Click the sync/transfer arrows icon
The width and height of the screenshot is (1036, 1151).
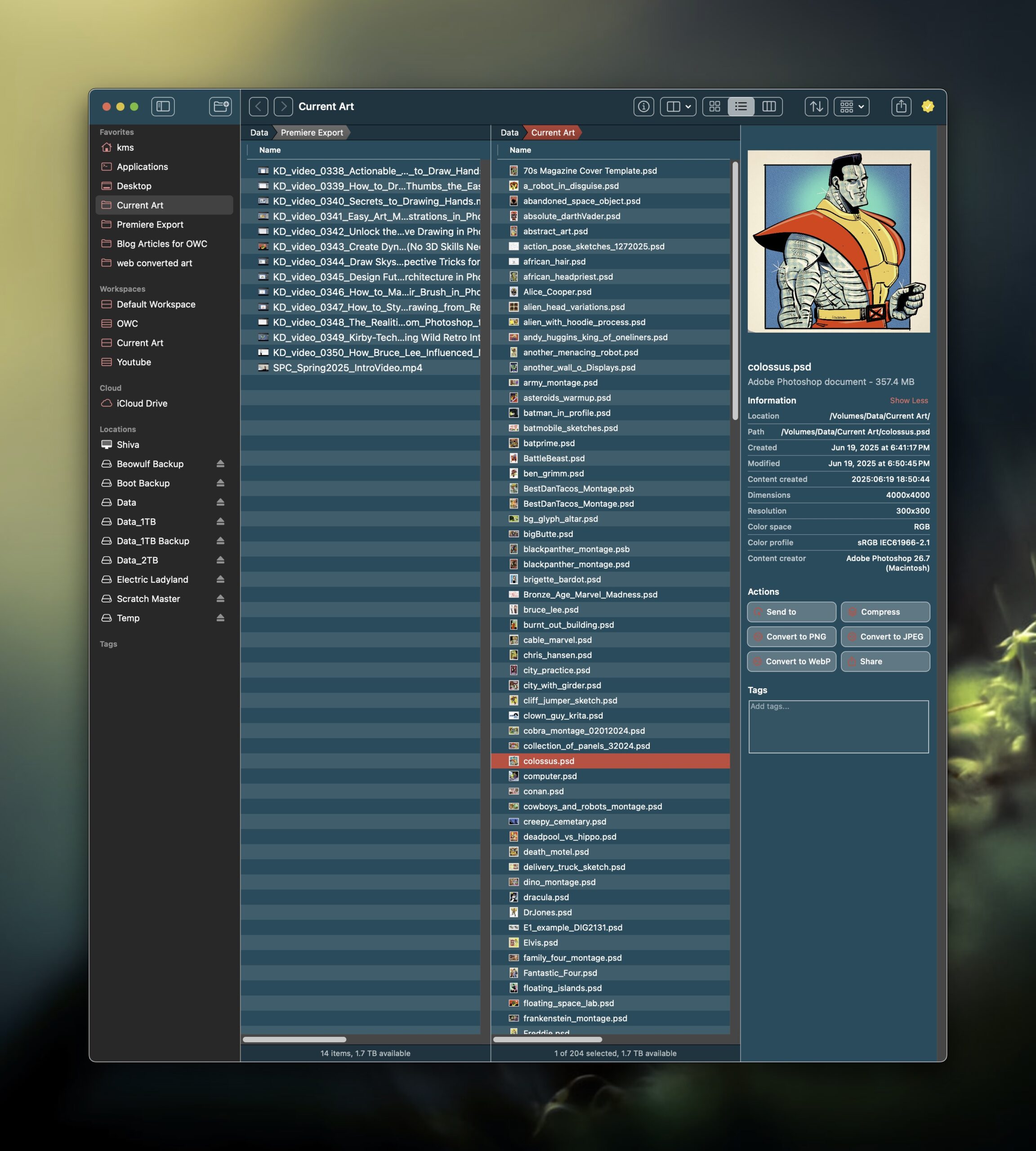[x=816, y=107]
